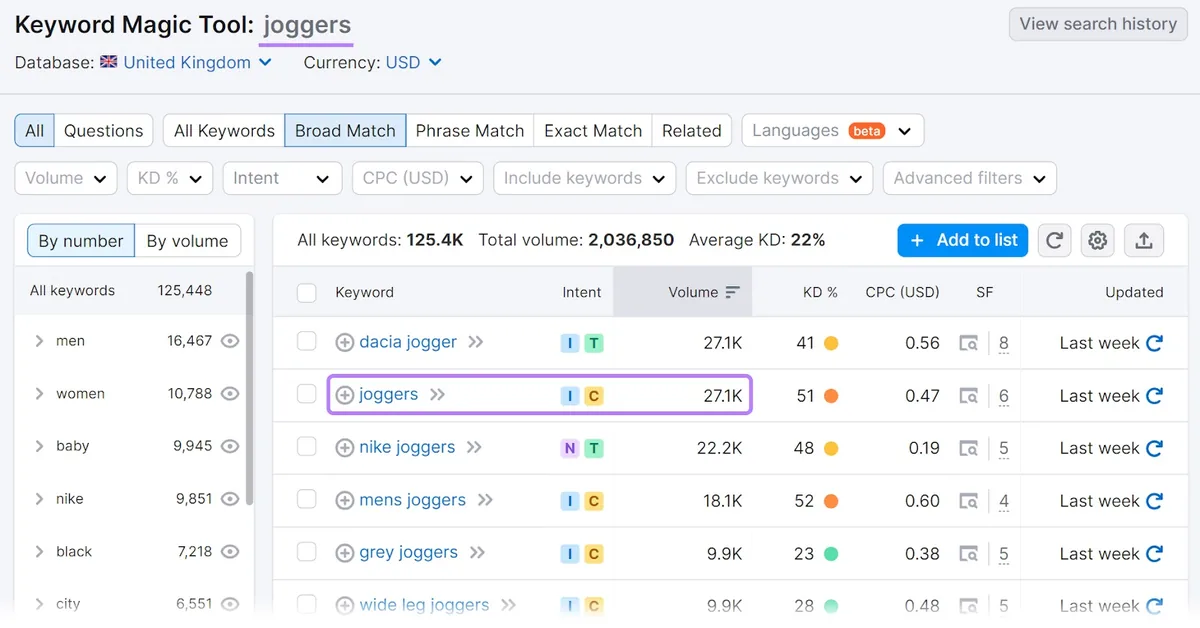Refresh nike joggers row update icon
1200x628 pixels.
tap(1154, 448)
